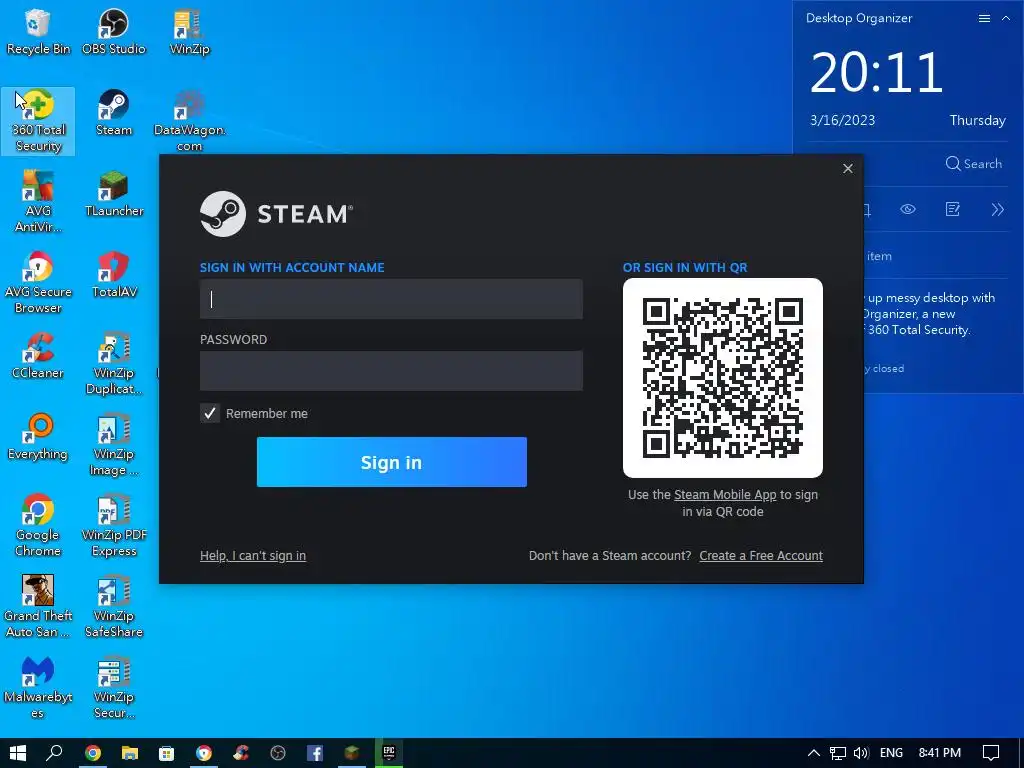Screen dimensions: 1024x768
Task: Select the WinZip desktop shortcut
Action: tap(189, 32)
